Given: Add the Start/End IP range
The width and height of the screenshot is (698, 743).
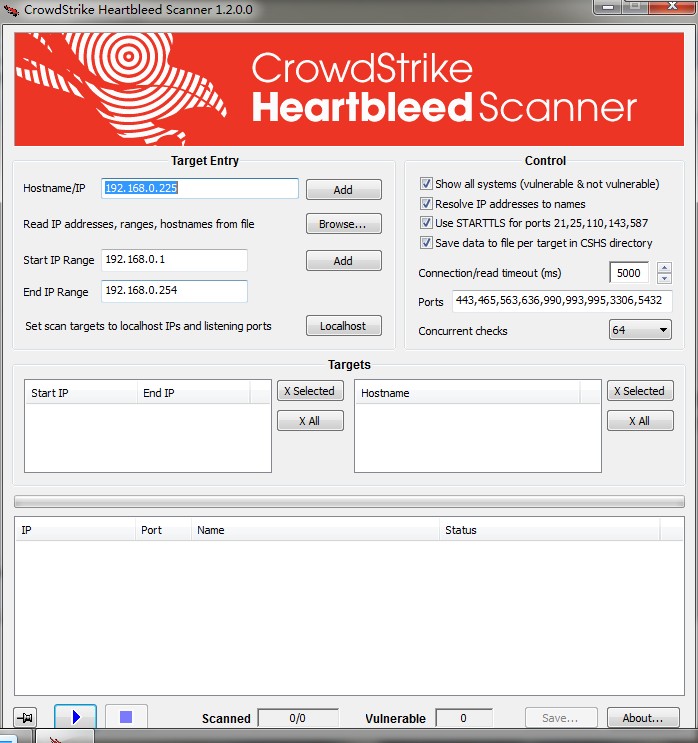Looking at the screenshot, I should [344, 261].
